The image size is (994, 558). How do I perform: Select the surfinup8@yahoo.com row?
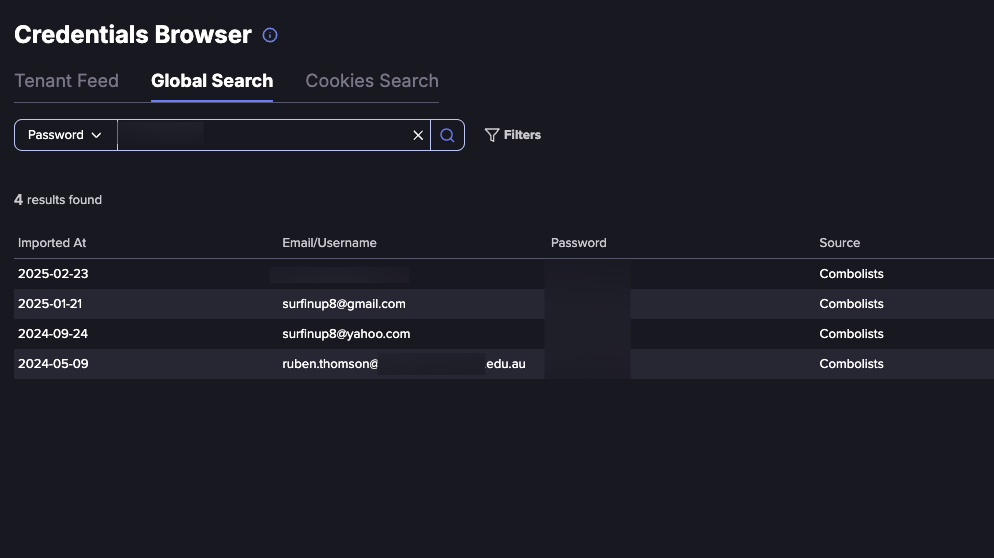click(x=504, y=334)
